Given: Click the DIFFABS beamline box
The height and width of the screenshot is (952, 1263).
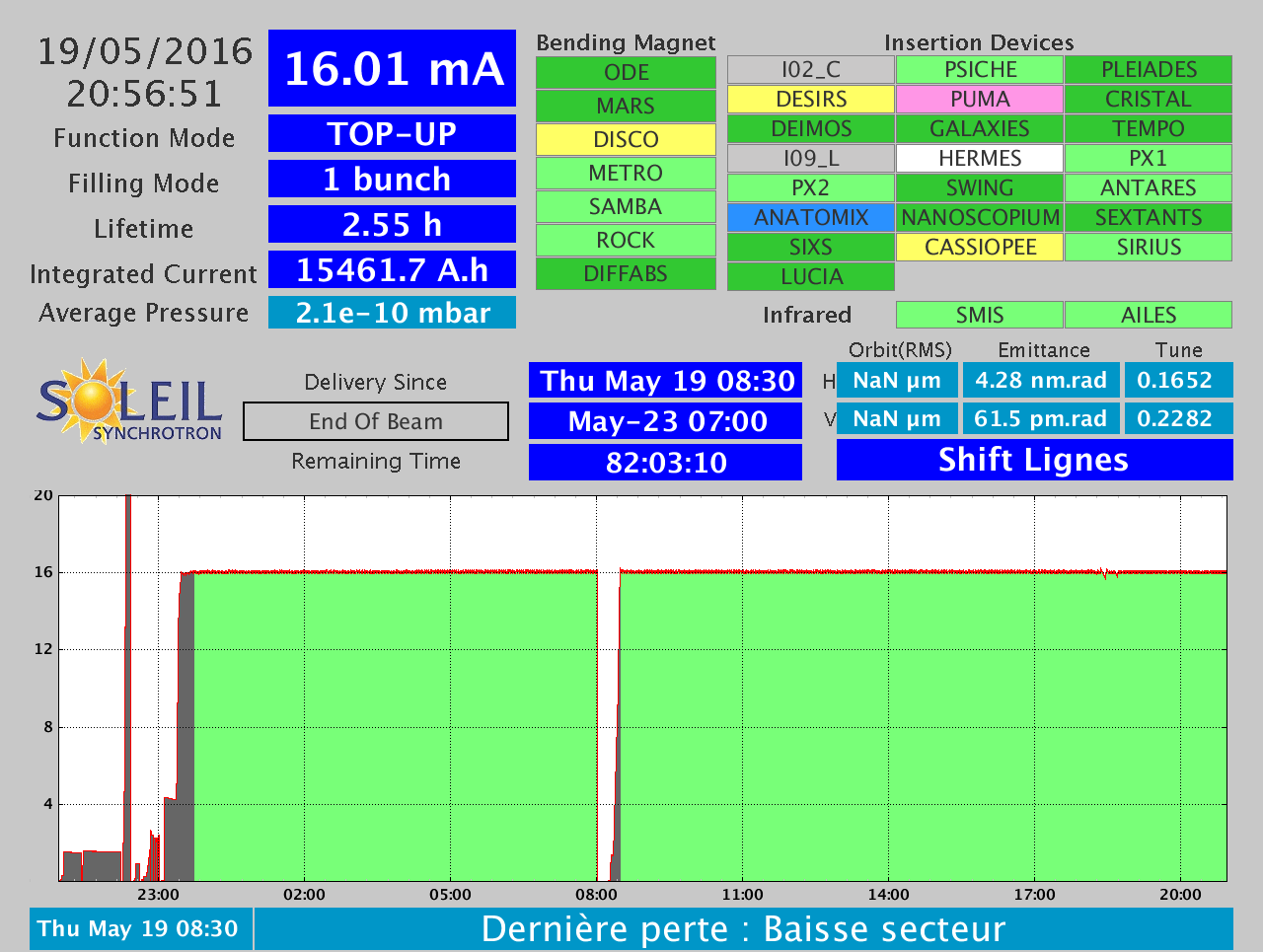Looking at the screenshot, I should click(x=626, y=273).
